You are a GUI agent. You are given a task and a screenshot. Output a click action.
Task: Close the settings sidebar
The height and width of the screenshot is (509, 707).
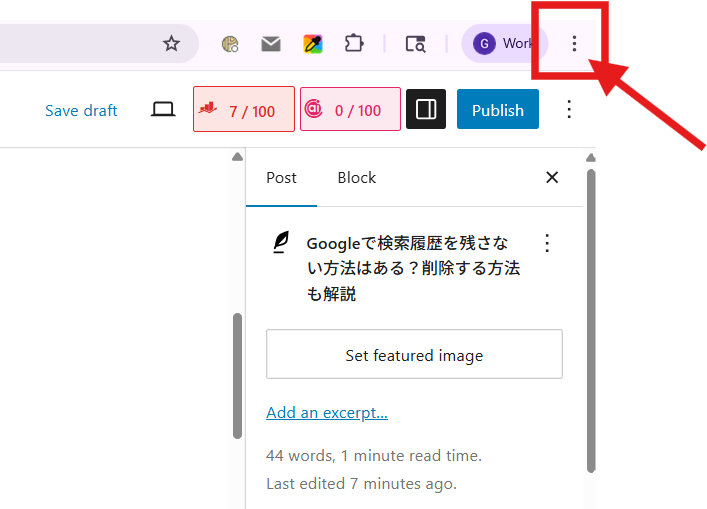552,178
